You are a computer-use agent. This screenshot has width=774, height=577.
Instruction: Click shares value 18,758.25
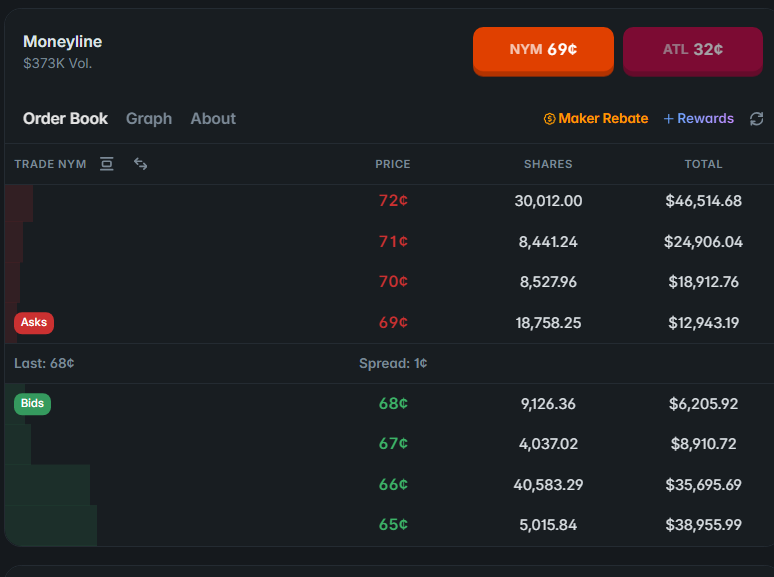pos(548,323)
